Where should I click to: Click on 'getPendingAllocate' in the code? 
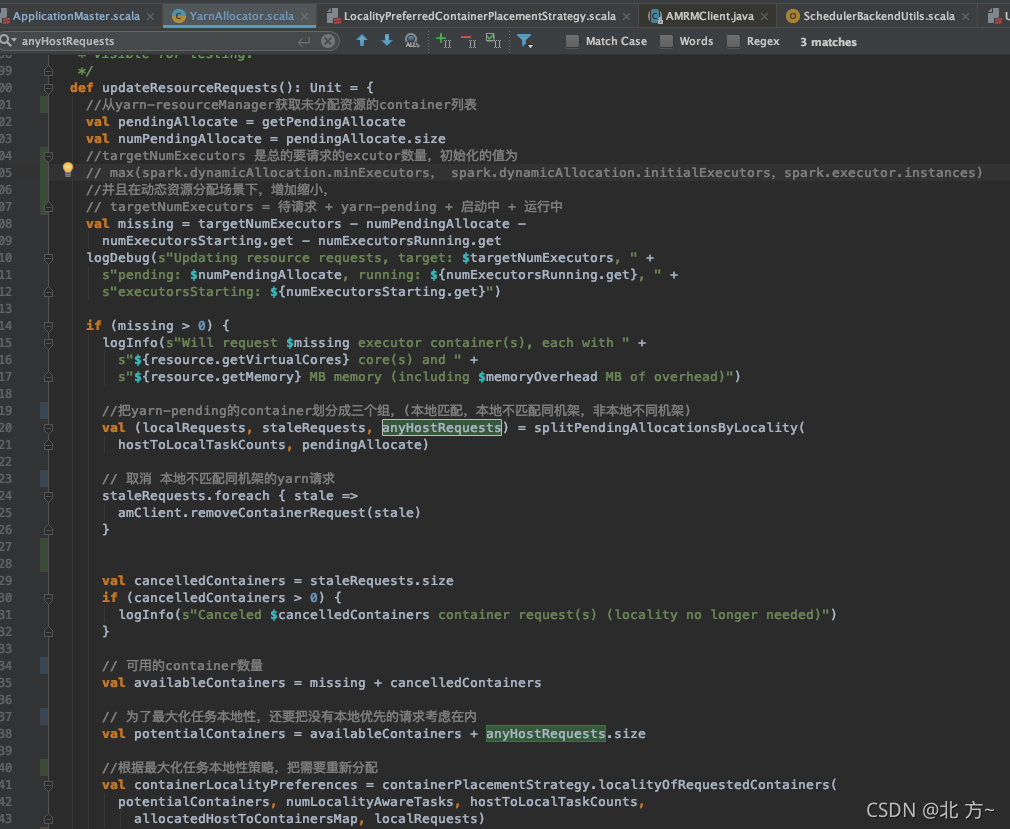(x=334, y=122)
